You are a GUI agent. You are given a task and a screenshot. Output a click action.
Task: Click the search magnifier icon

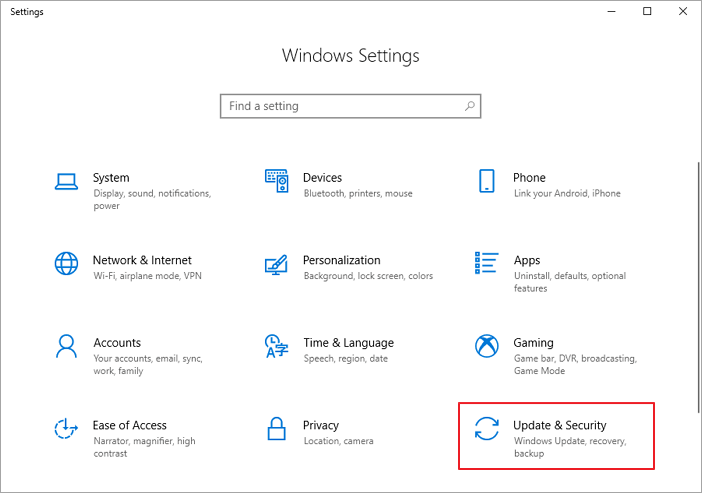[469, 106]
